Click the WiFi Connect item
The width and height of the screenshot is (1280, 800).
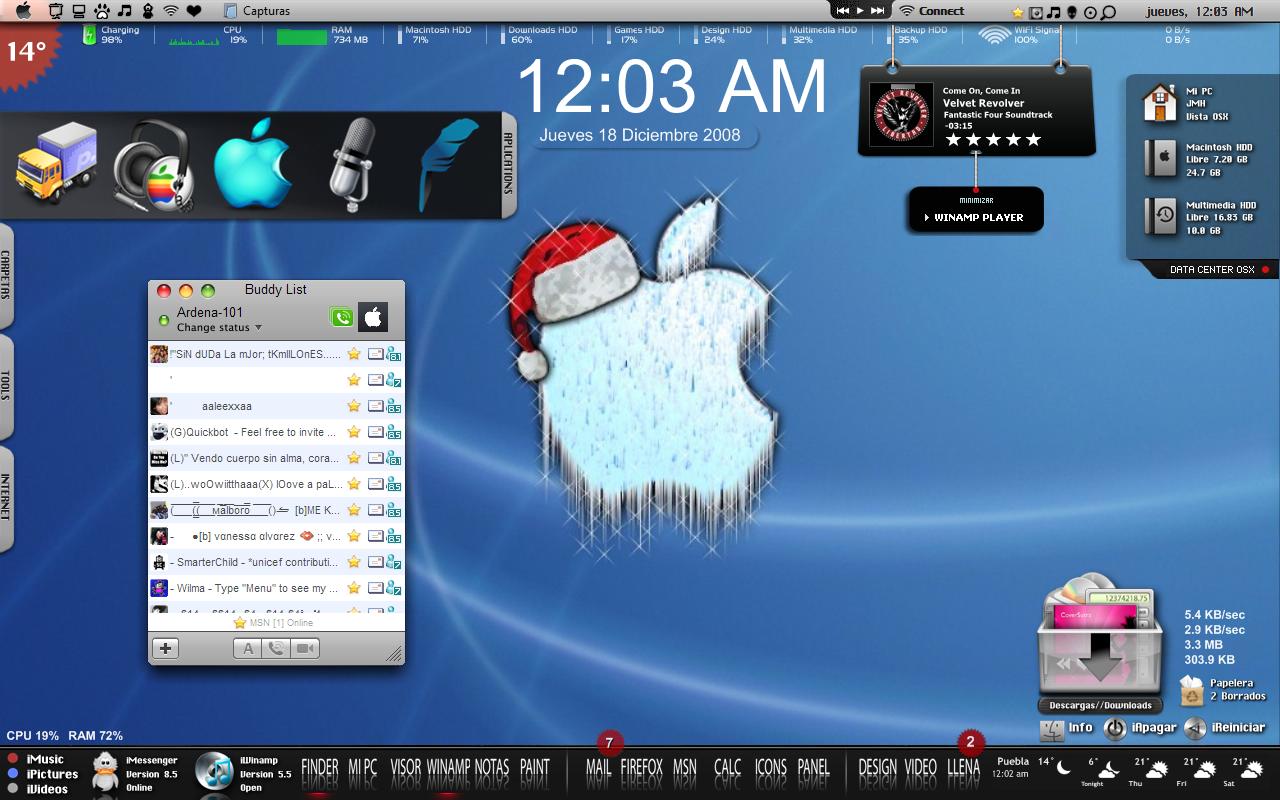[x=932, y=11]
